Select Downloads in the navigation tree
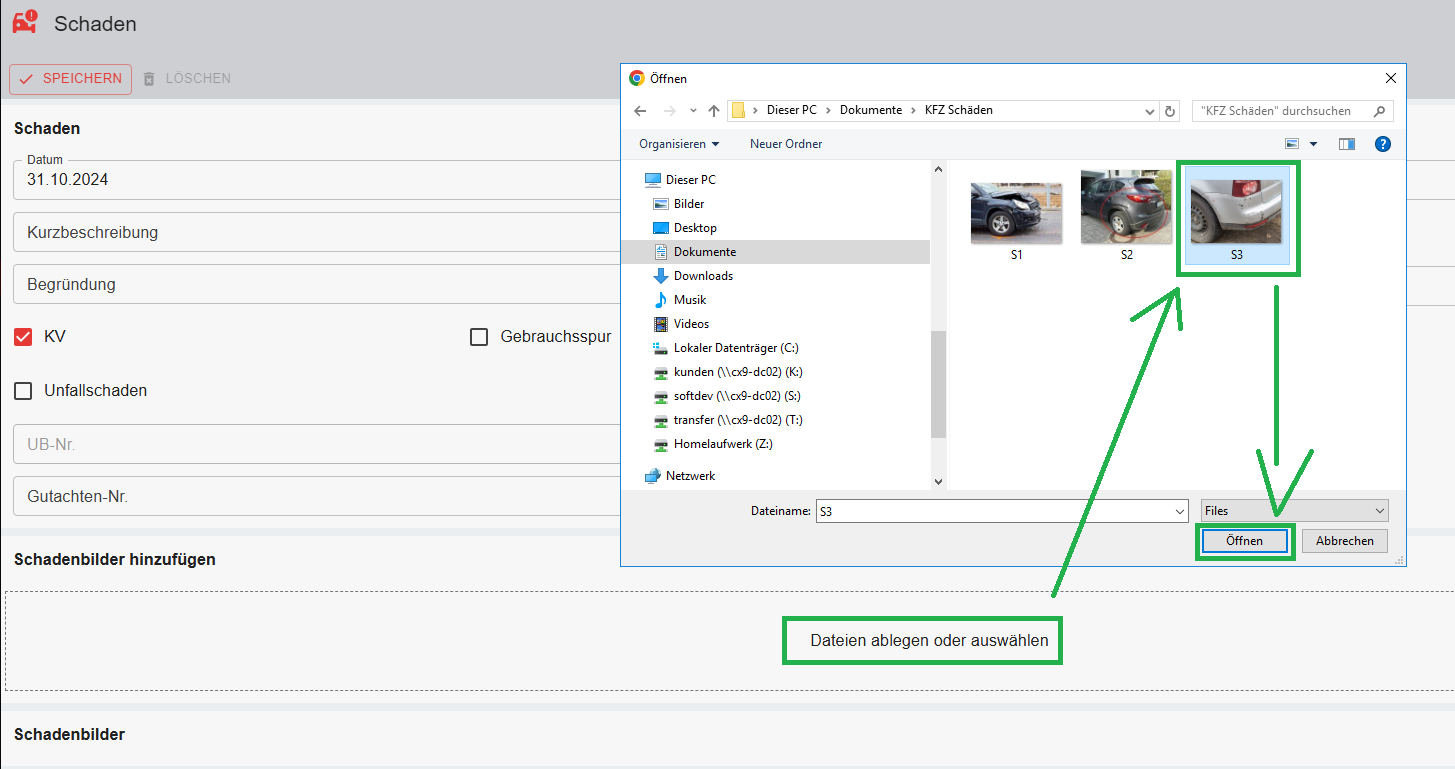The image size is (1455, 769). pos(702,276)
